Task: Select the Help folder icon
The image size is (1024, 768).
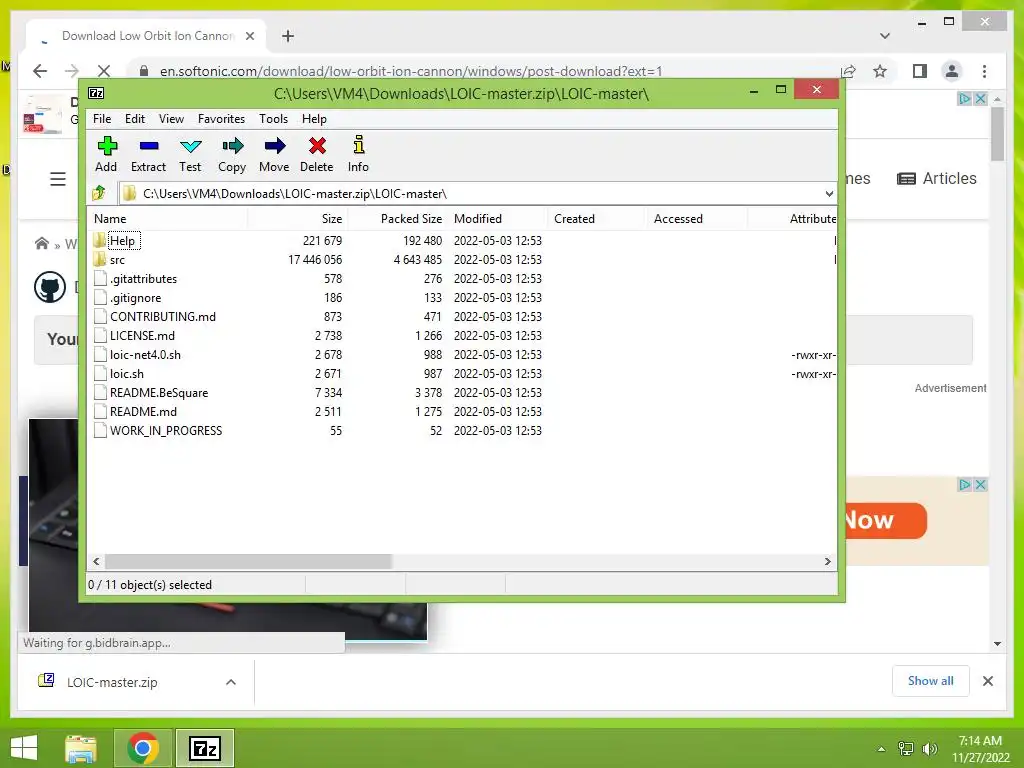Action: (x=99, y=240)
